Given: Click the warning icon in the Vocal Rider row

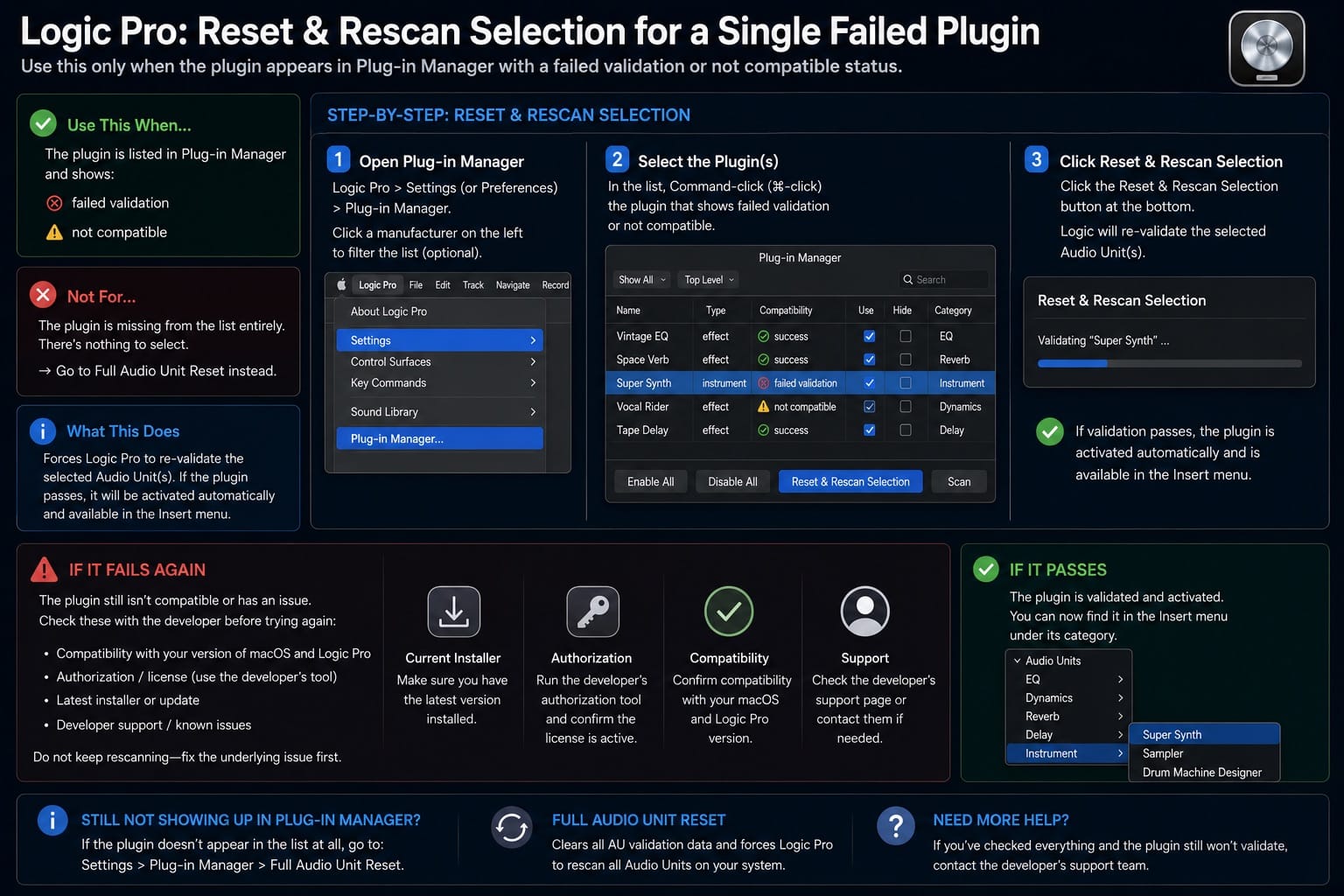Looking at the screenshot, I should point(763,407).
